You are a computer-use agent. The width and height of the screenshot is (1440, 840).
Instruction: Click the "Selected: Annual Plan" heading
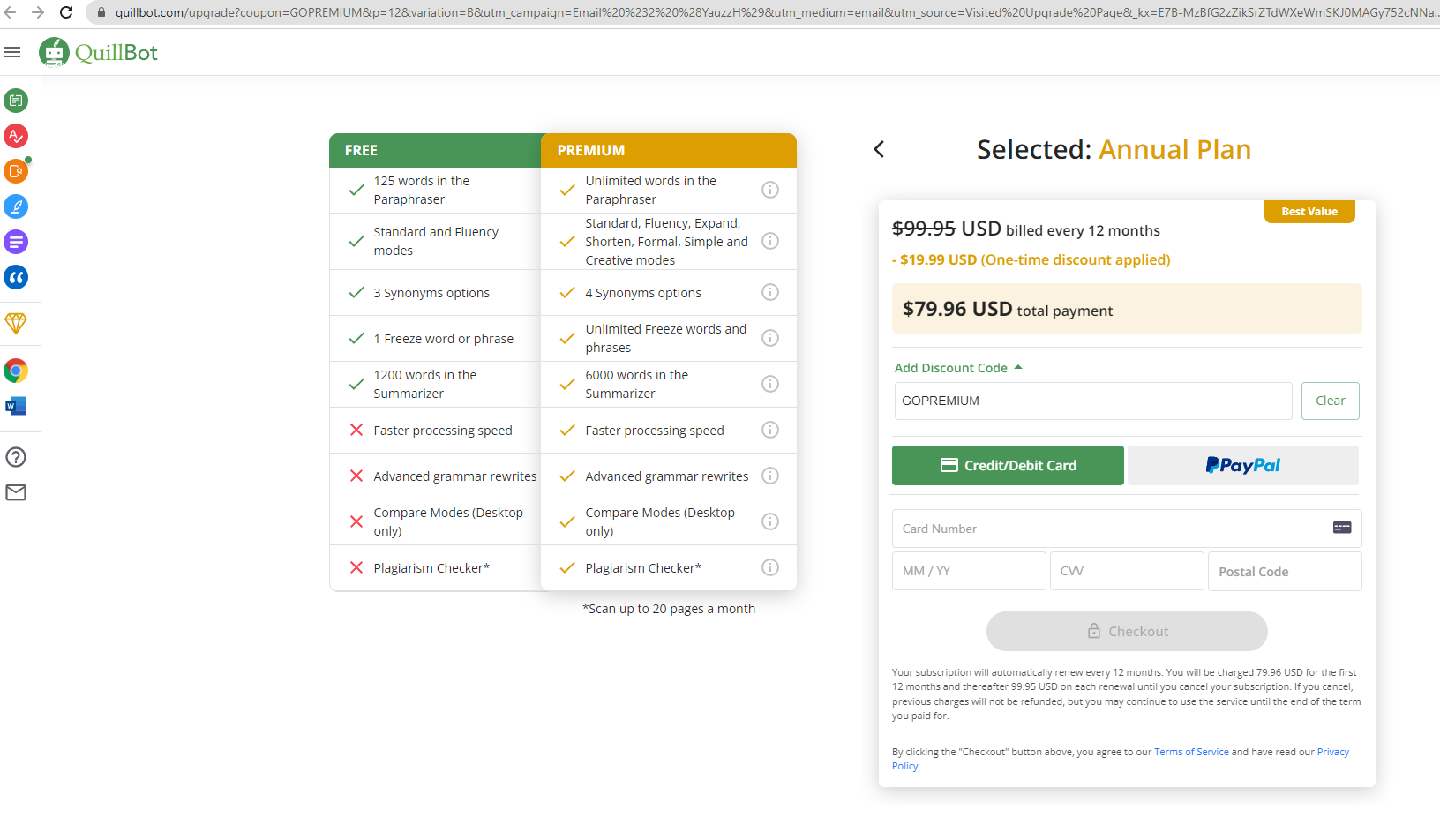click(1114, 149)
